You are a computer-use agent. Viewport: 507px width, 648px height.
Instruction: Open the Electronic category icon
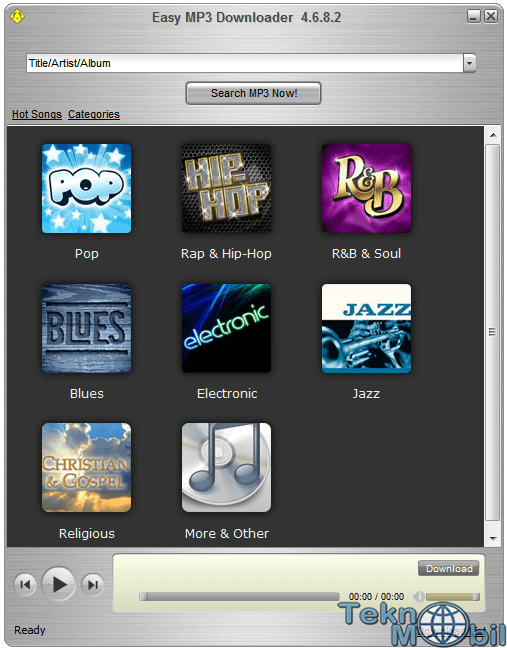coord(226,329)
